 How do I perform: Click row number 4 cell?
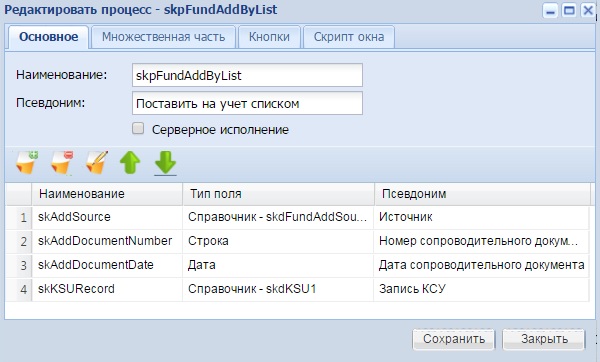click(19, 289)
